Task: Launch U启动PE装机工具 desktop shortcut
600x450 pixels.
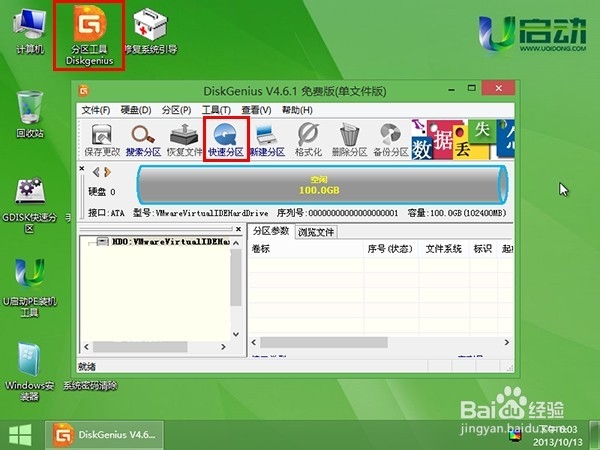Action: pyautogui.click(x=29, y=288)
